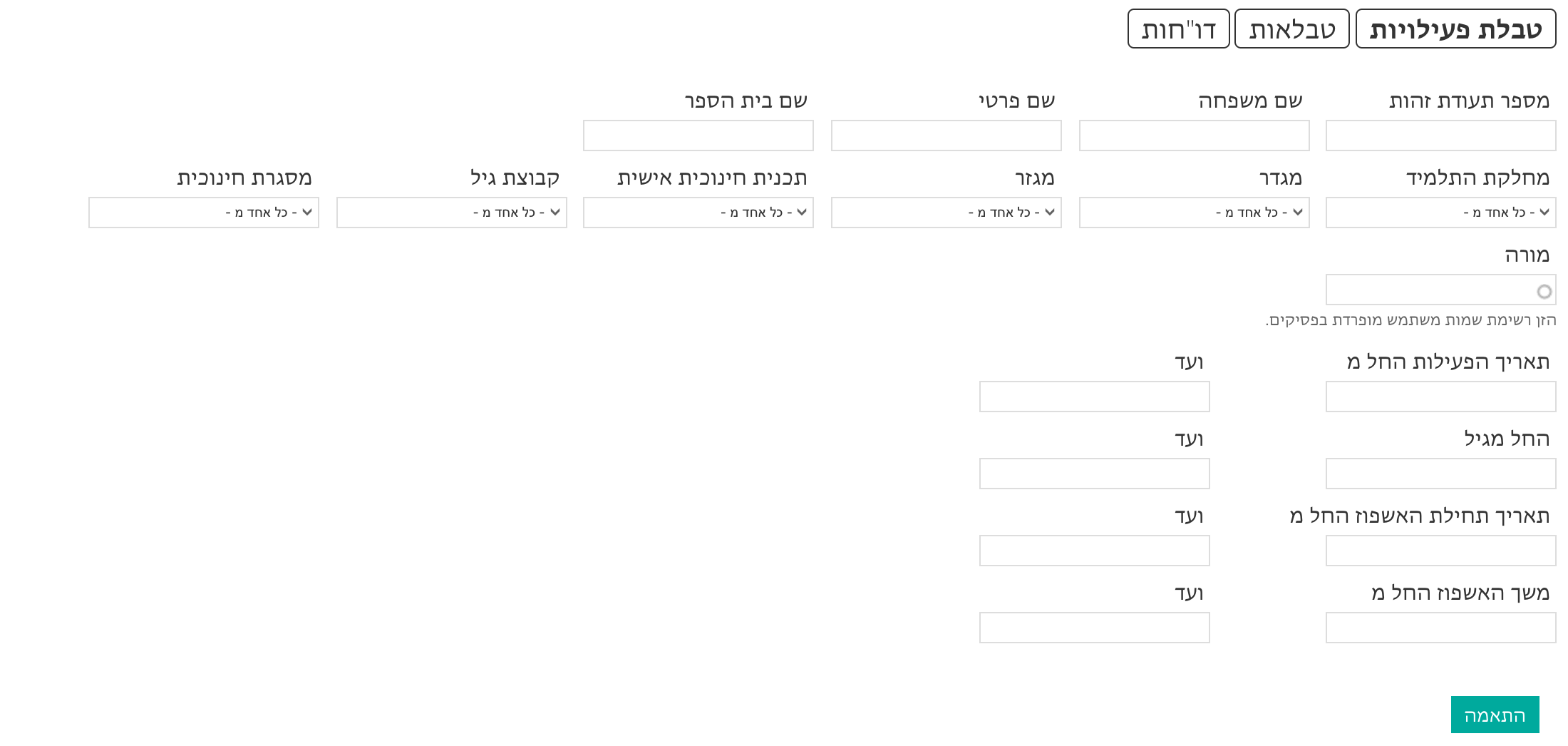Expand the מחלקת התלמיד dropdown
The height and width of the screenshot is (746, 1568).
pos(1440,213)
